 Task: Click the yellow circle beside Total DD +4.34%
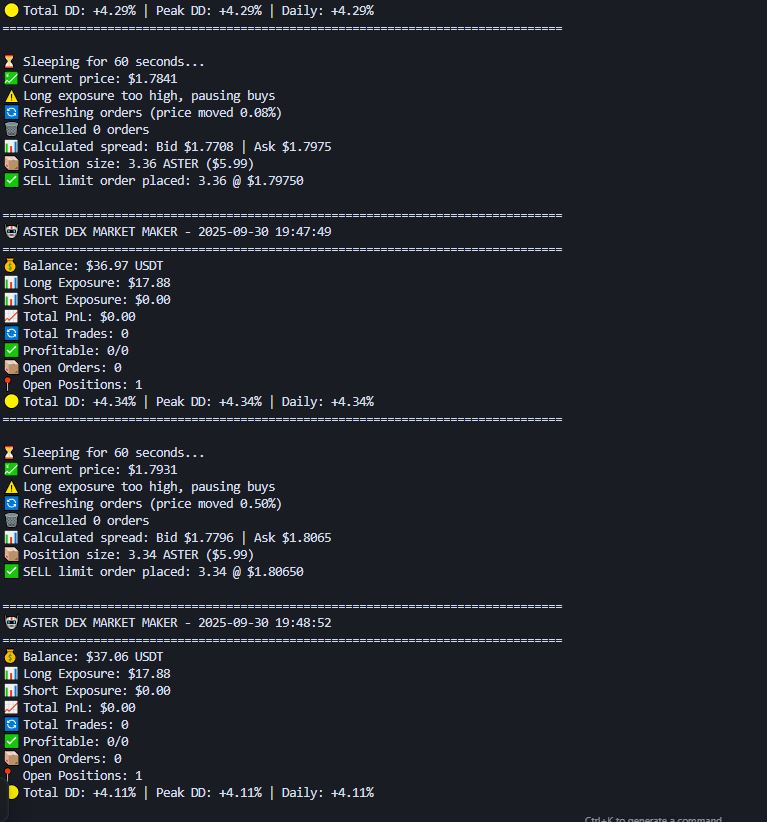pos(11,402)
